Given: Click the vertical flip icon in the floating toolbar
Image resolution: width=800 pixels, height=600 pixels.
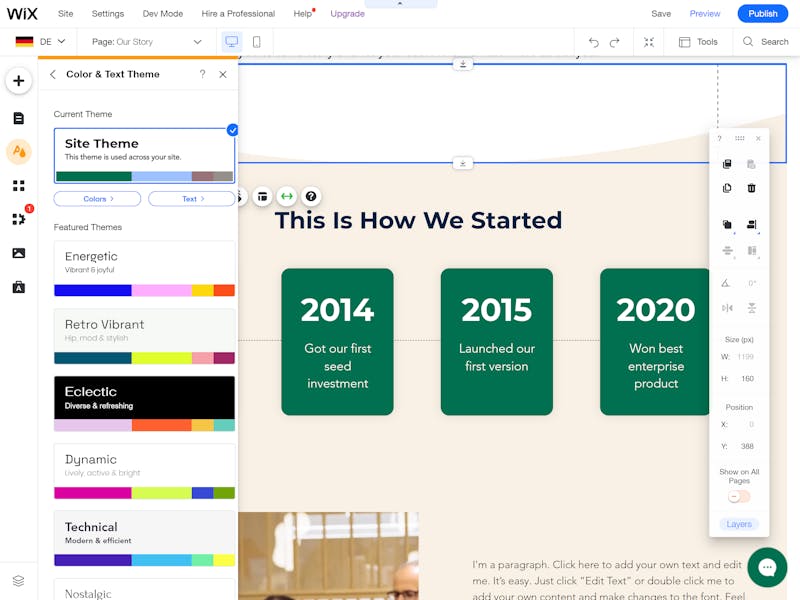Looking at the screenshot, I should pyautogui.click(x=751, y=308).
